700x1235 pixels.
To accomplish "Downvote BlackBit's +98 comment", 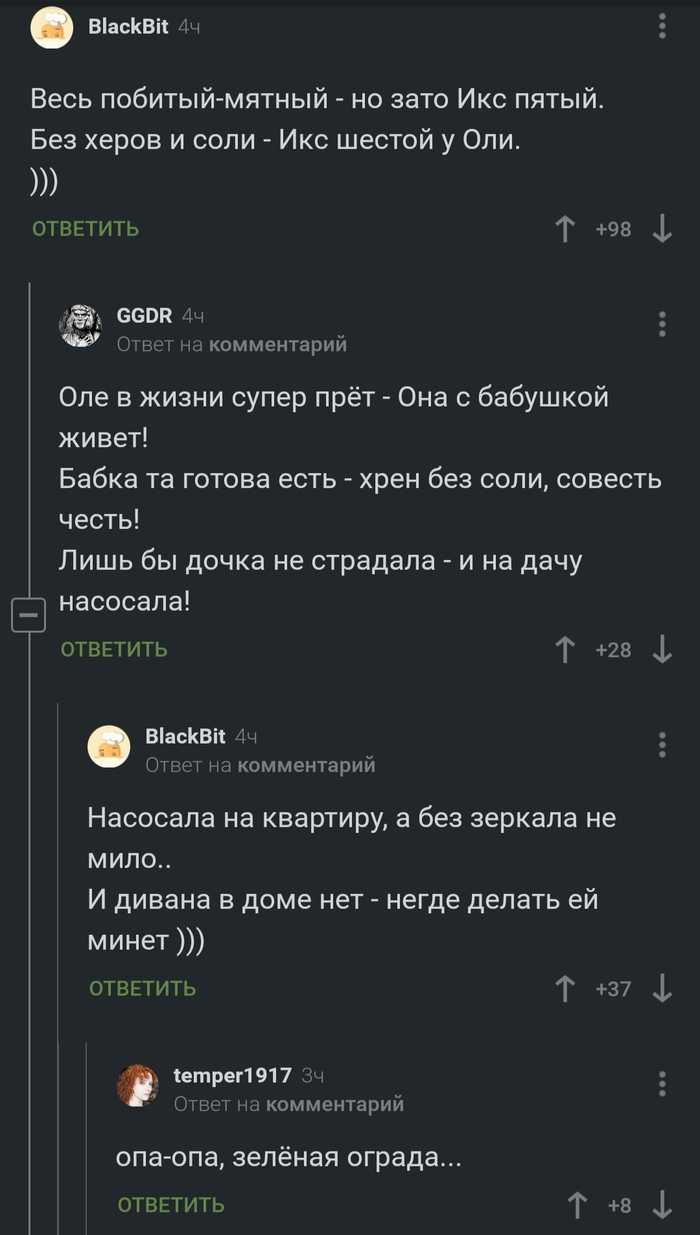I will (661, 230).
